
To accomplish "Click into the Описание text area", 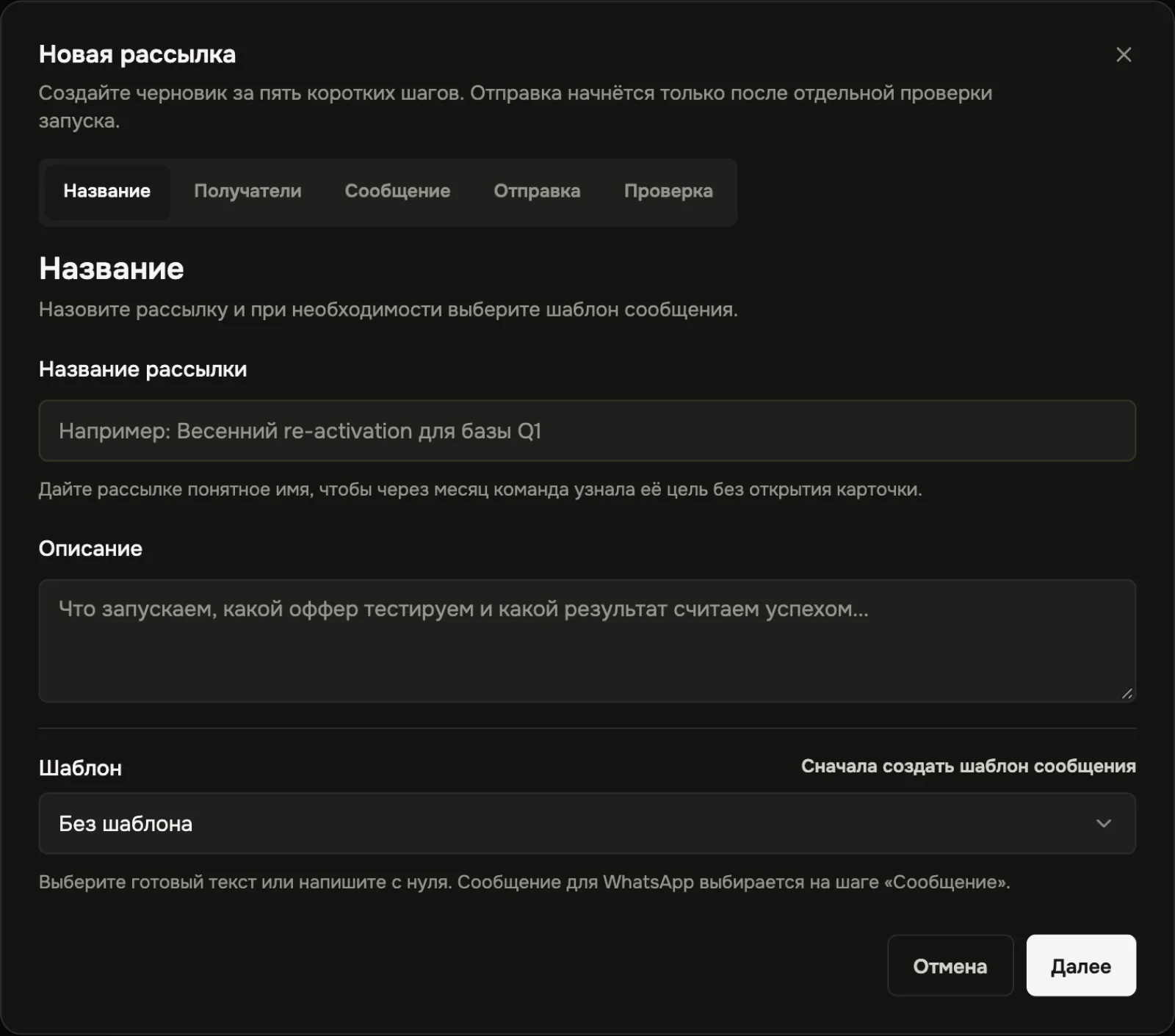I will (x=587, y=641).
